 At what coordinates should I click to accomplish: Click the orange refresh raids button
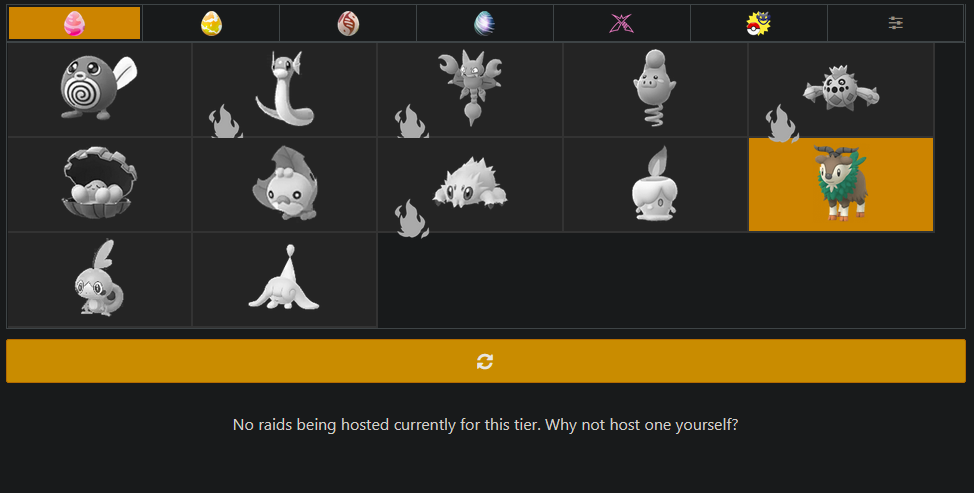[486, 361]
